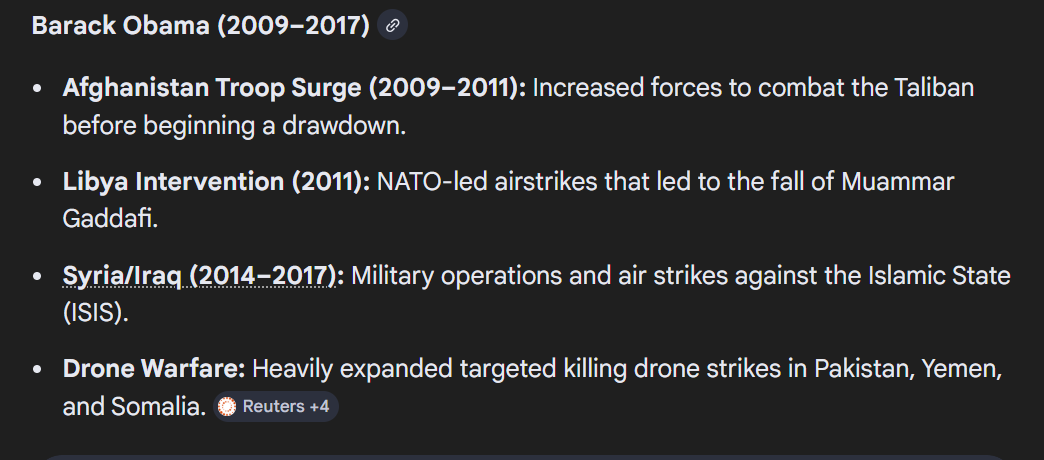Click the Reuters logo icon
1044x460 pixels.
click(x=228, y=407)
